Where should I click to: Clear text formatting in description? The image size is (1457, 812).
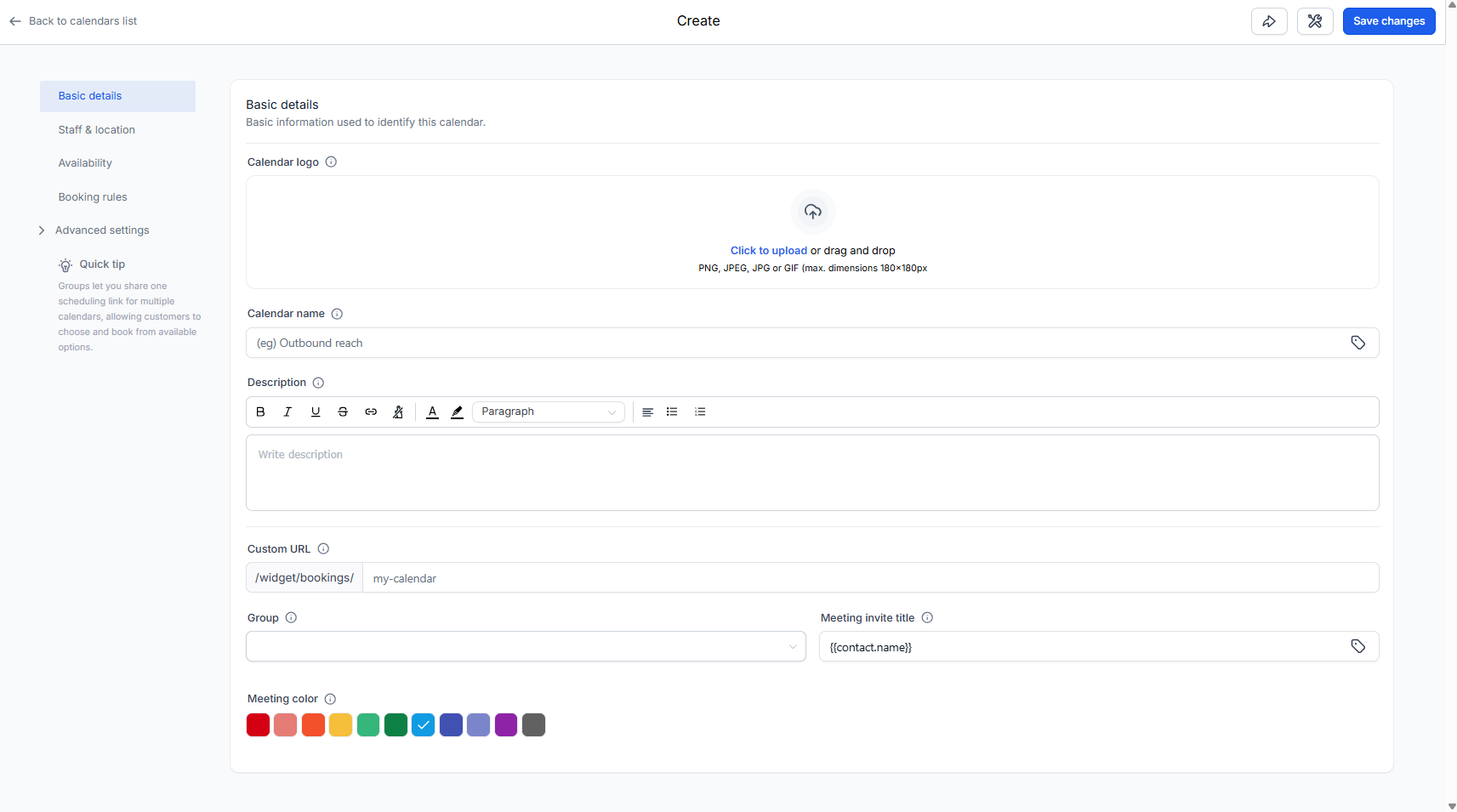pos(398,412)
